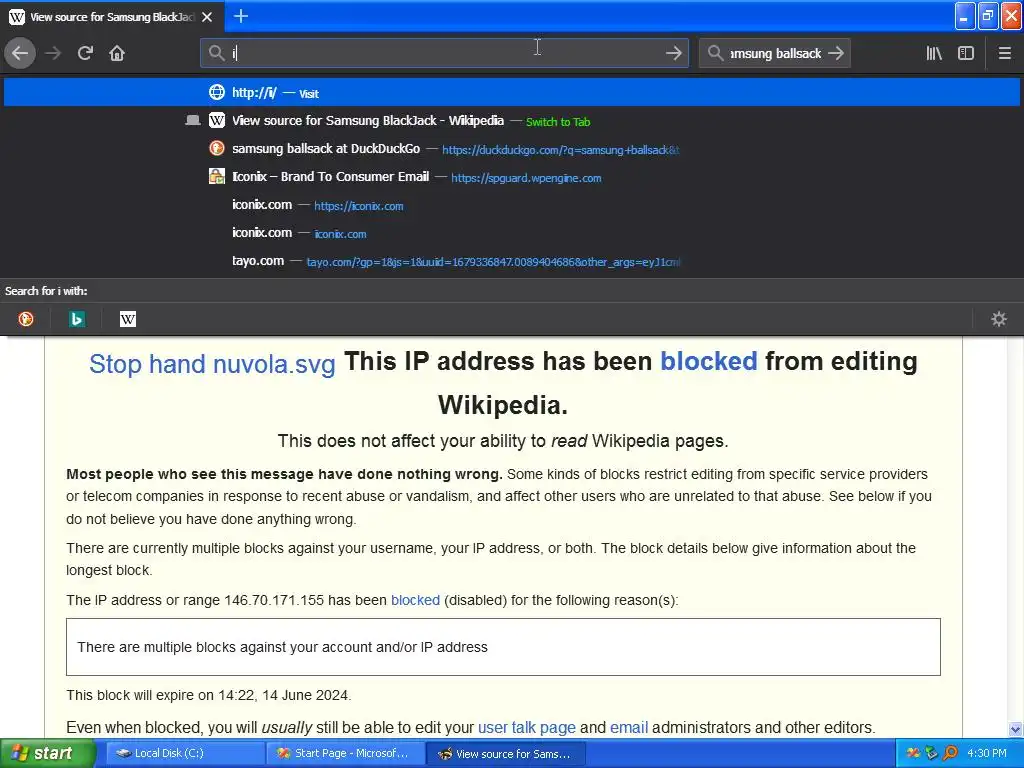Follow the blocked link in the heading
Screen dimensions: 1024x768
point(709,360)
